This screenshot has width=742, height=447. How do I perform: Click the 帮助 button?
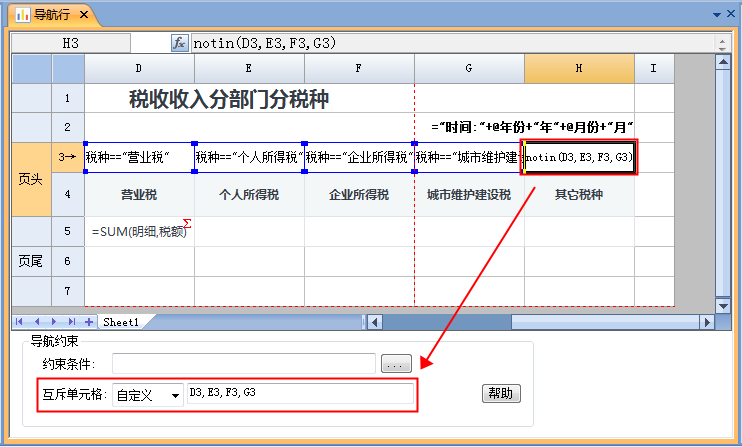click(502, 393)
